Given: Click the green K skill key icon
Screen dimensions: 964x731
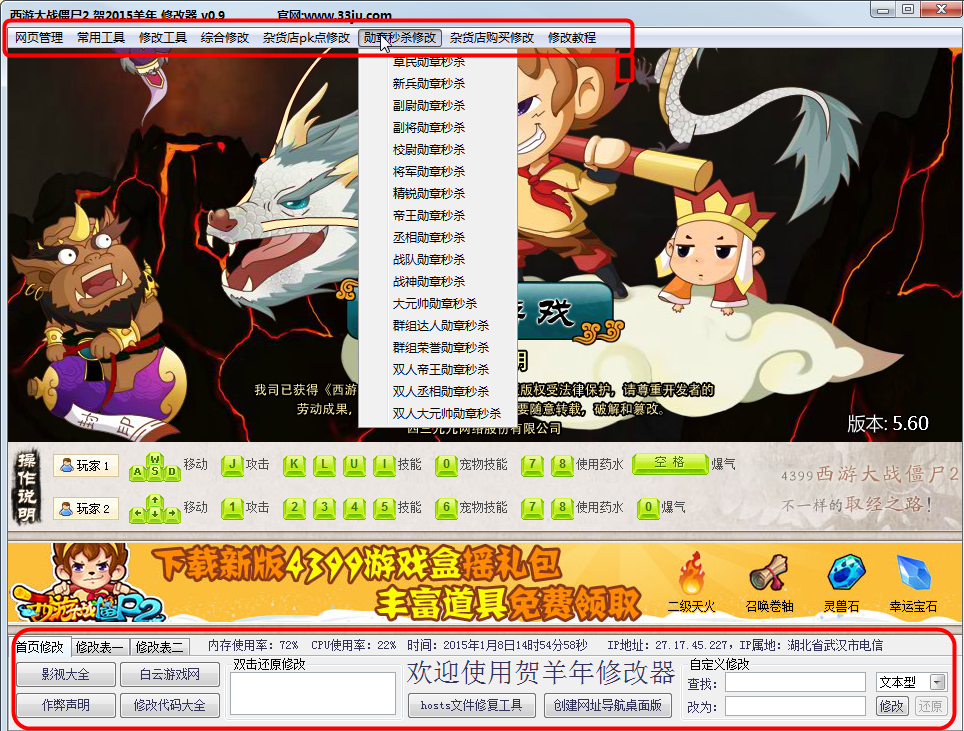Looking at the screenshot, I should (x=294, y=465).
